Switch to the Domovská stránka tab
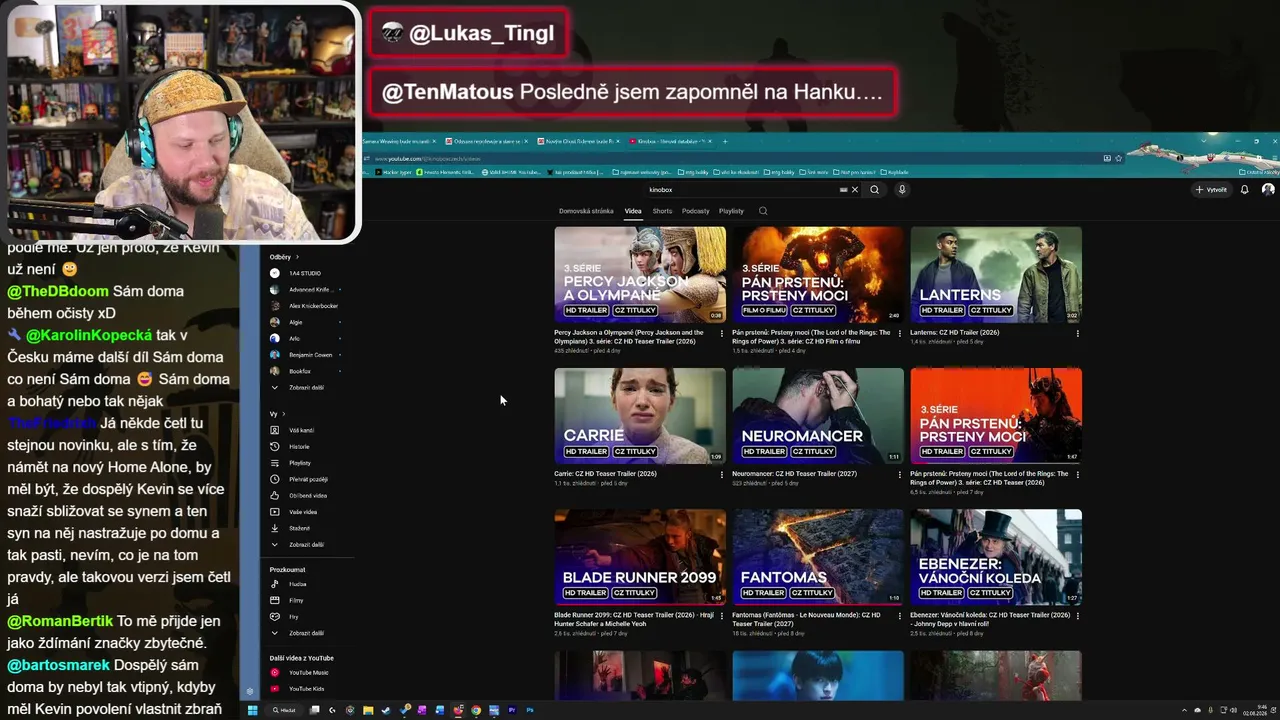Screen dimensions: 1280x720 (586, 211)
